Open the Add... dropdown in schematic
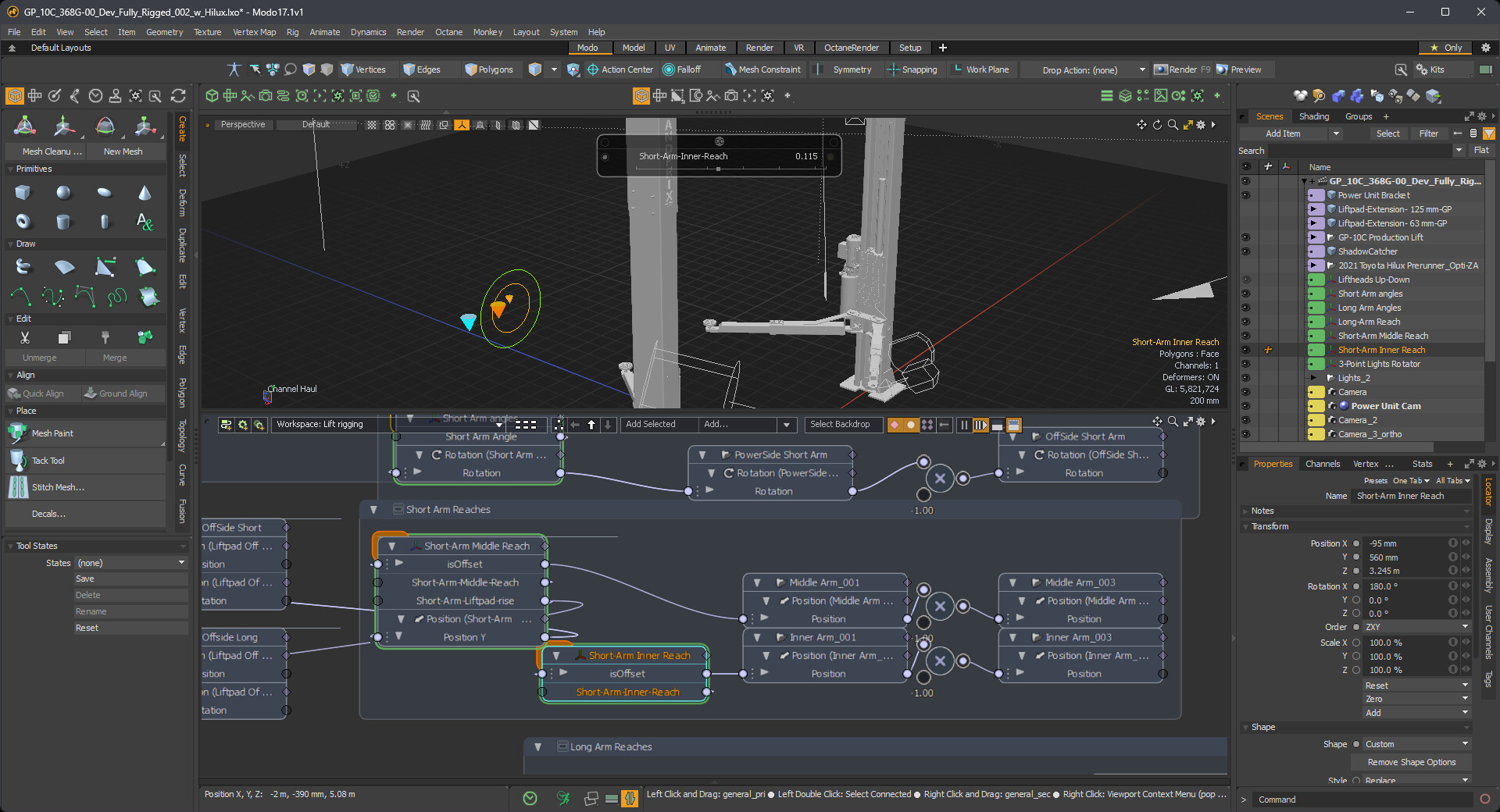 [x=747, y=424]
